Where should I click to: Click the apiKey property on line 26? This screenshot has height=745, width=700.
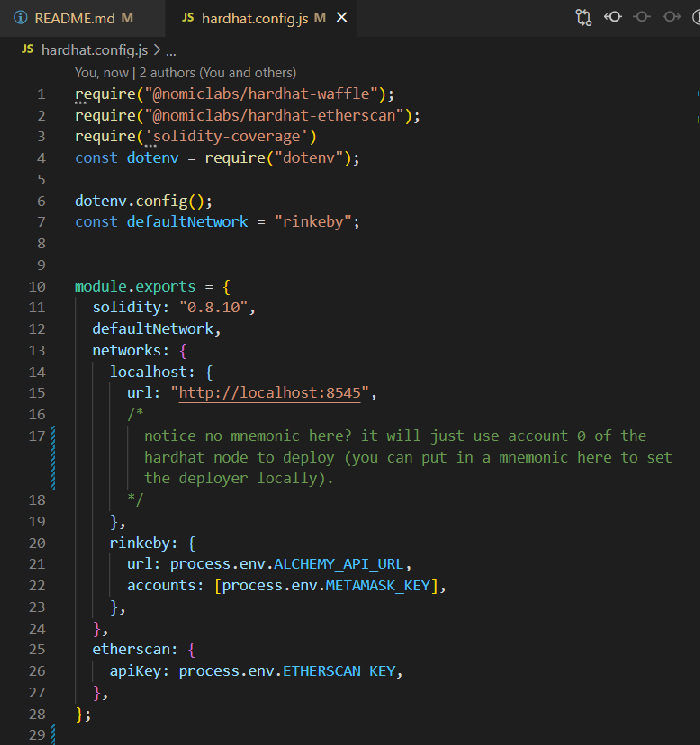pos(135,671)
